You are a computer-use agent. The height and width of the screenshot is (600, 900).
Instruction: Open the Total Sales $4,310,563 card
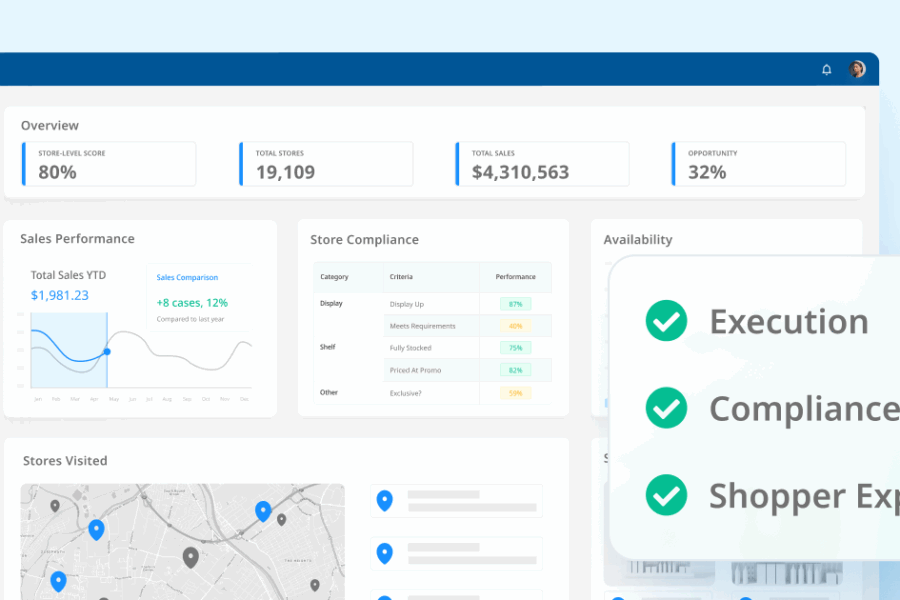(542, 164)
